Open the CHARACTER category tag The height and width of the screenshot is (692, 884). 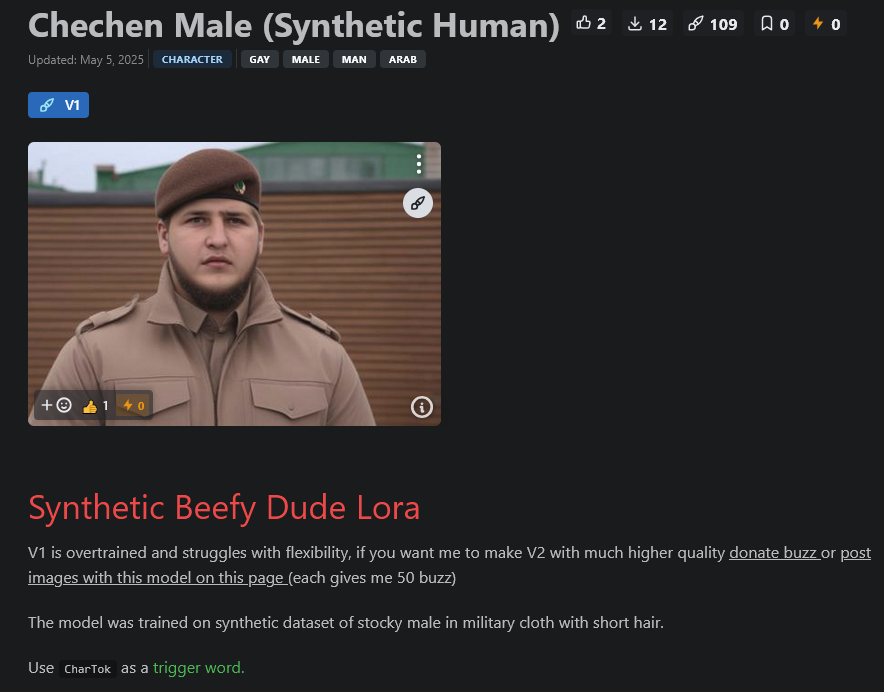coord(192,59)
